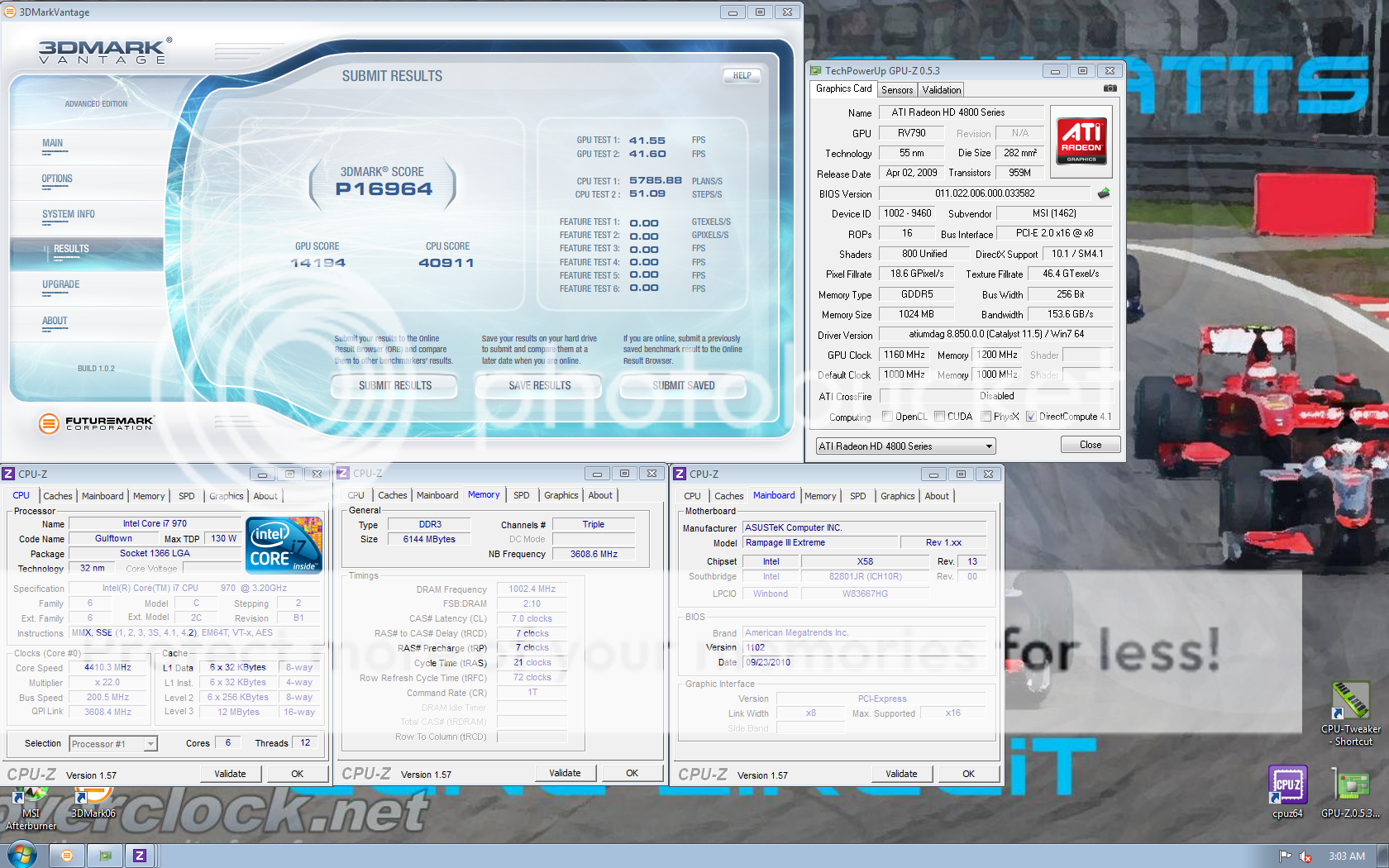Toggle the PhysX checkbox in GPU-Z
The image size is (1389, 868).
click(x=986, y=417)
